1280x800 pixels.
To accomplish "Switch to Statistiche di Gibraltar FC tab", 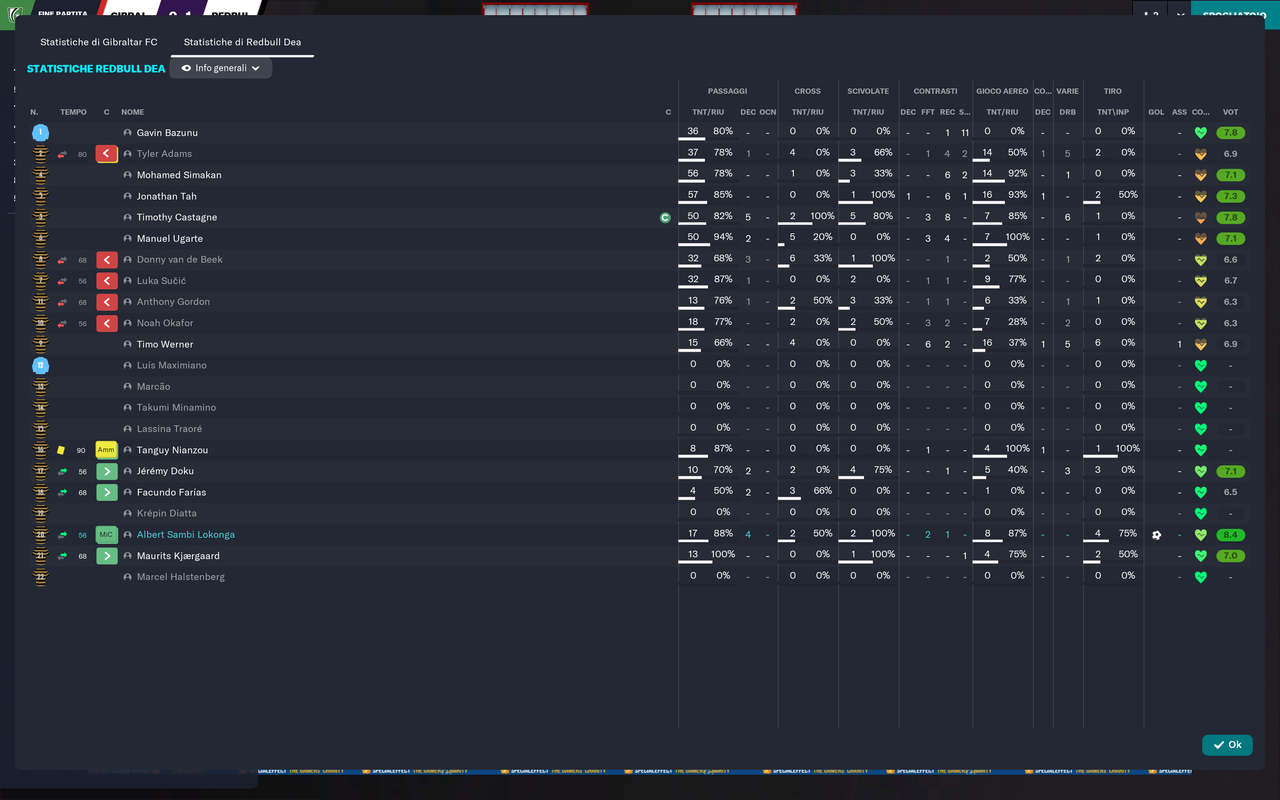I will (99, 42).
